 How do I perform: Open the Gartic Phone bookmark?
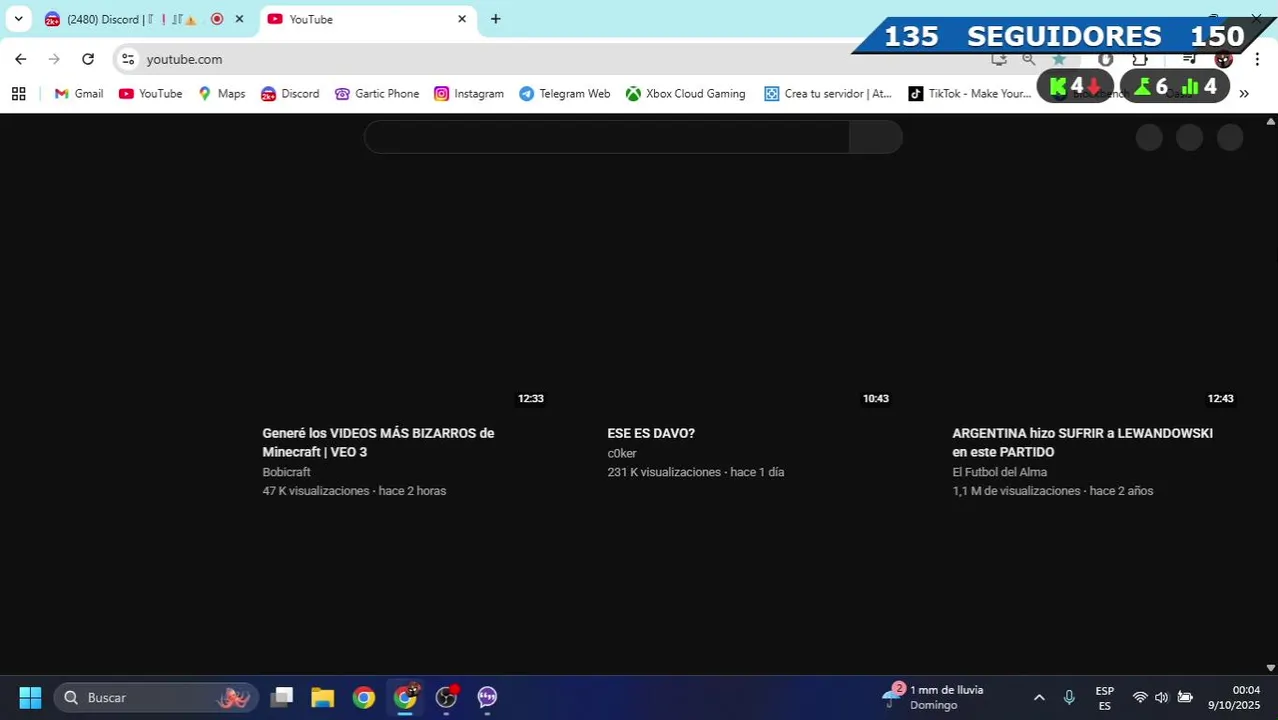coord(377,94)
